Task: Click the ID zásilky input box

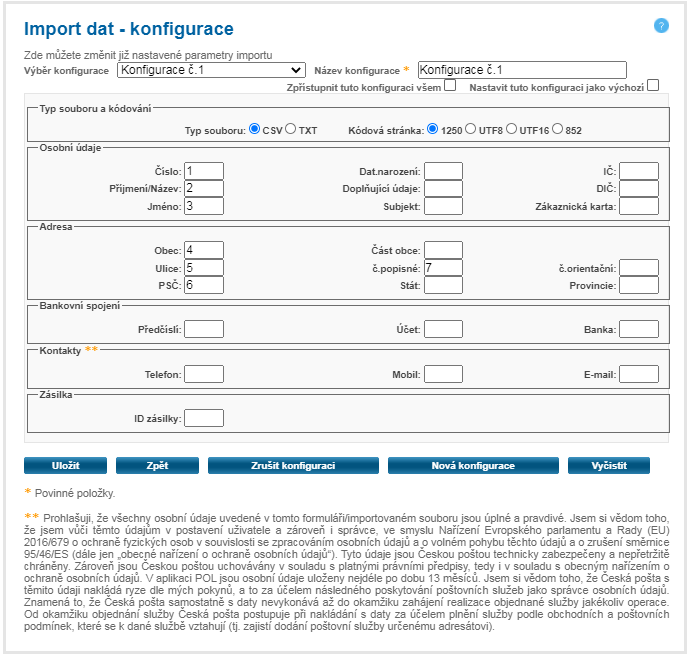Action: click(x=204, y=419)
